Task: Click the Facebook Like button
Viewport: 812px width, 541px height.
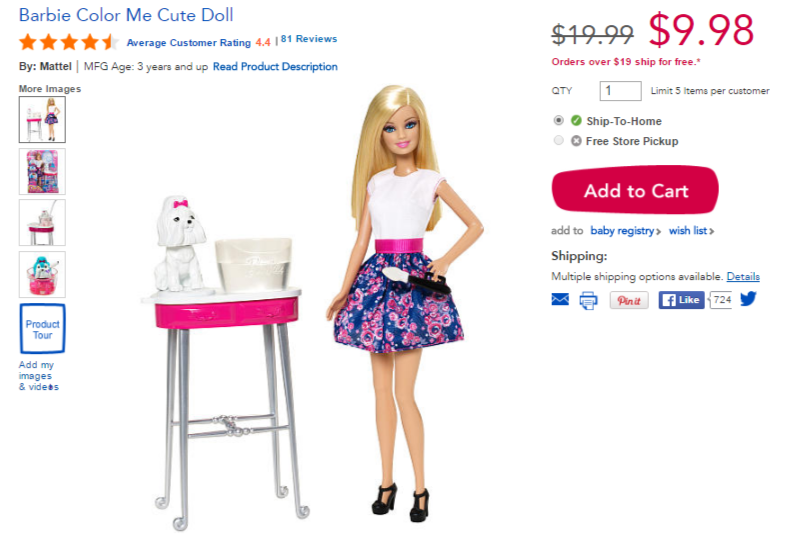Action: (x=681, y=300)
